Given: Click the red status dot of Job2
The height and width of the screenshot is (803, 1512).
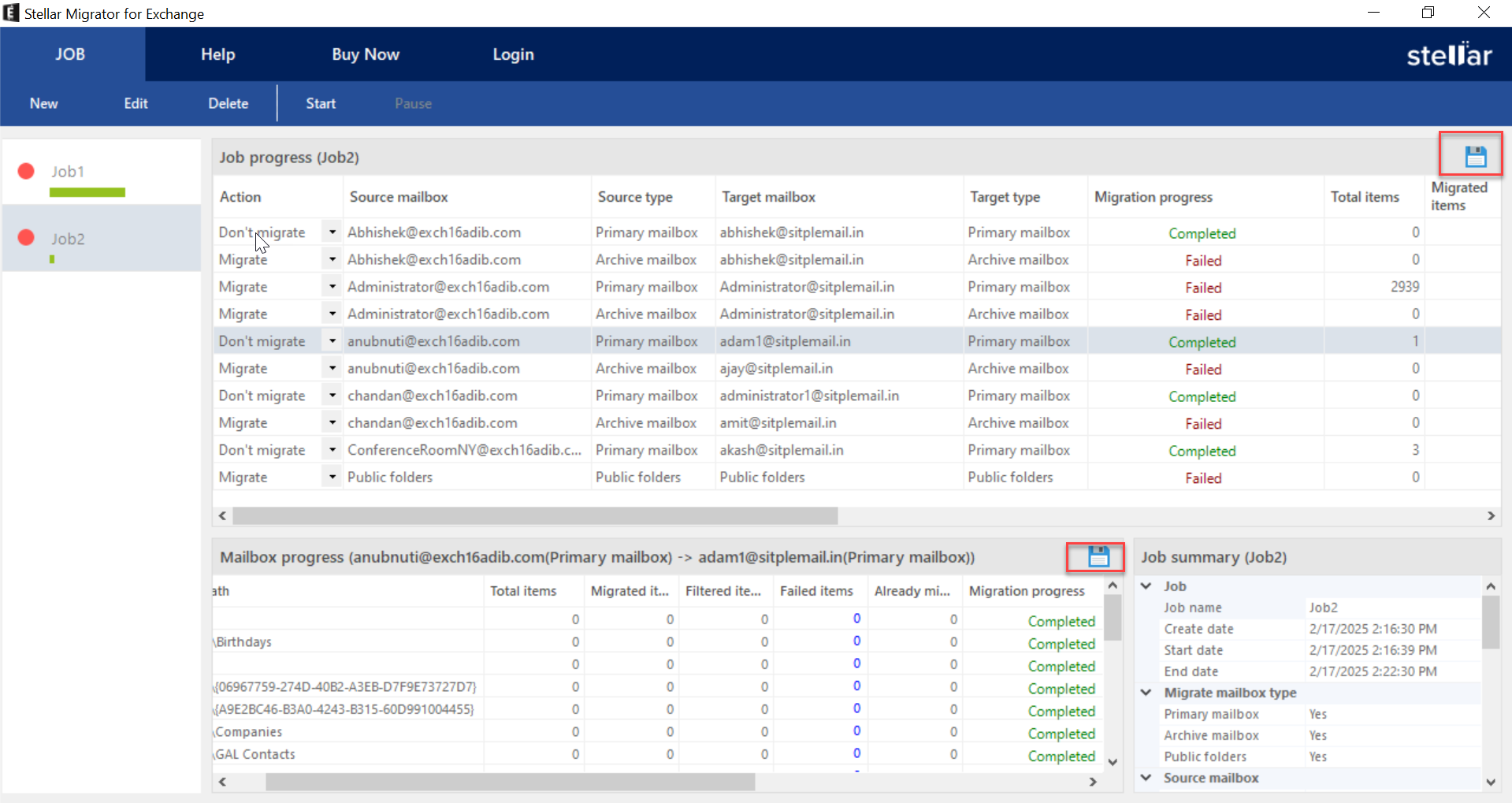Looking at the screenshot, I should (x=26, y=237).
